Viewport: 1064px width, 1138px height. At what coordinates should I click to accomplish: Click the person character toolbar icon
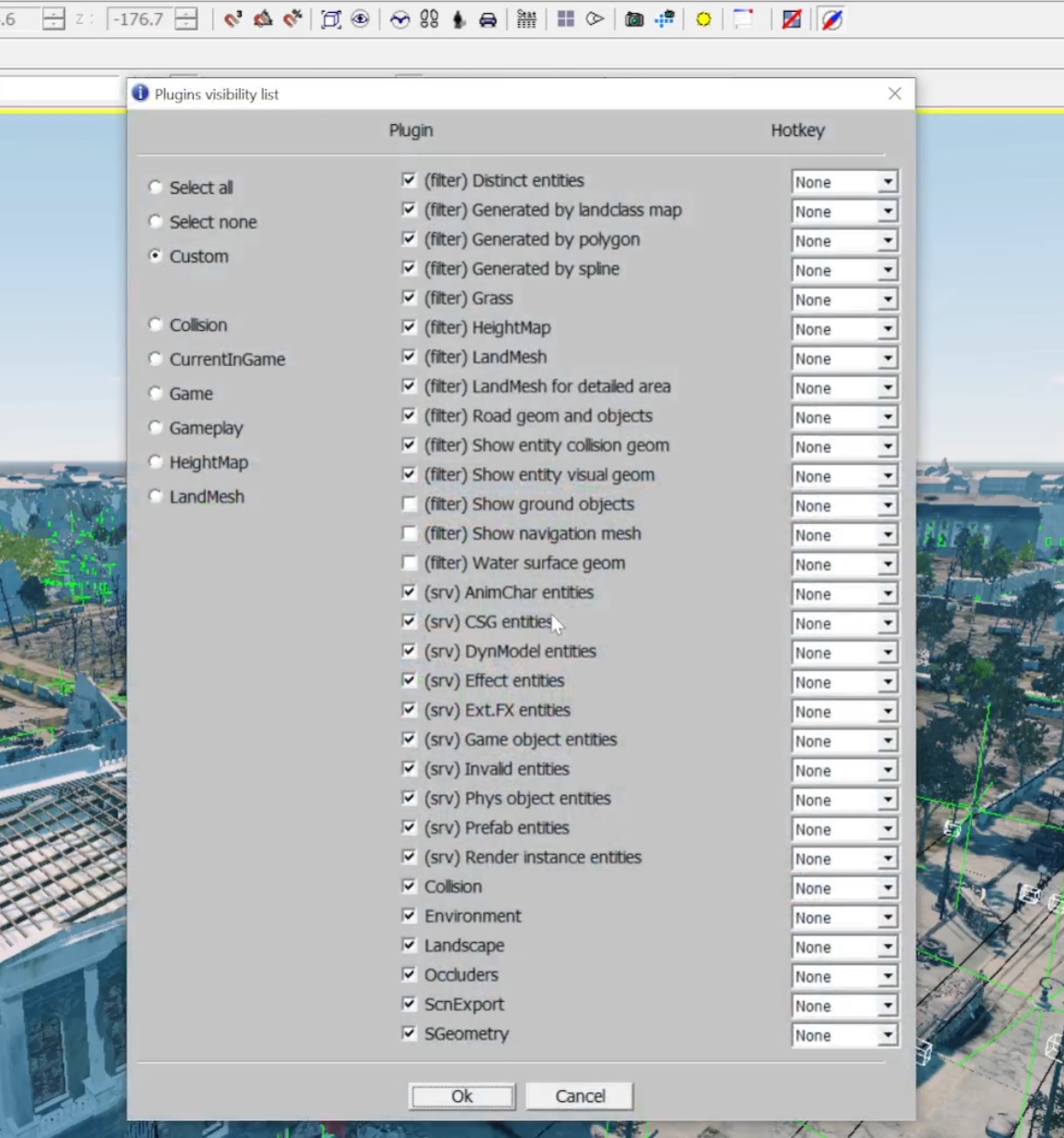(x=458, y=19)
